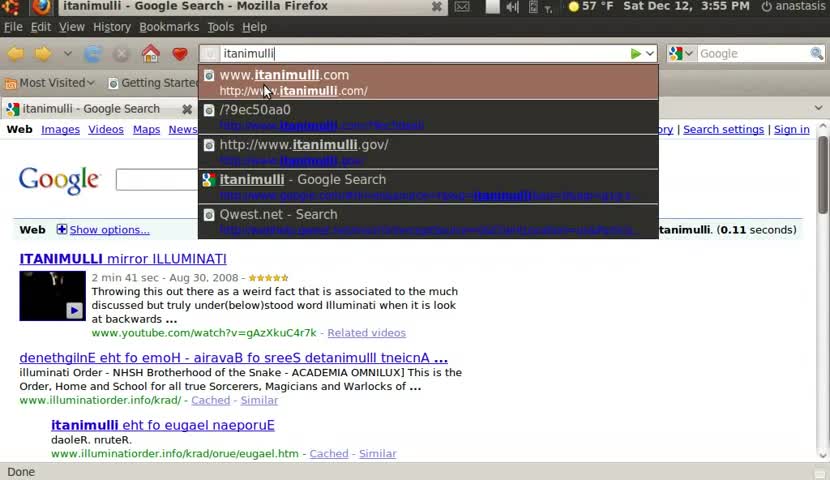Open the mail envelope indicator

coord(462,7)
